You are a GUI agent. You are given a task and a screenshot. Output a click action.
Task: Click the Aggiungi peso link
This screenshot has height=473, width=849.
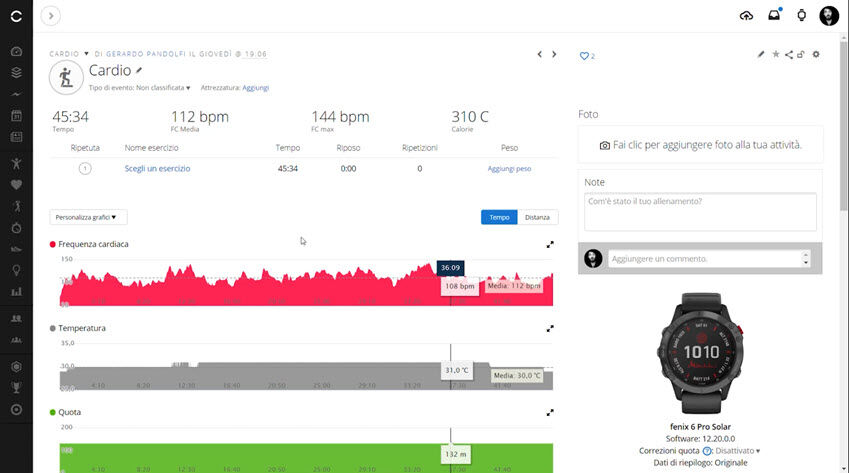tap(509, 169)
